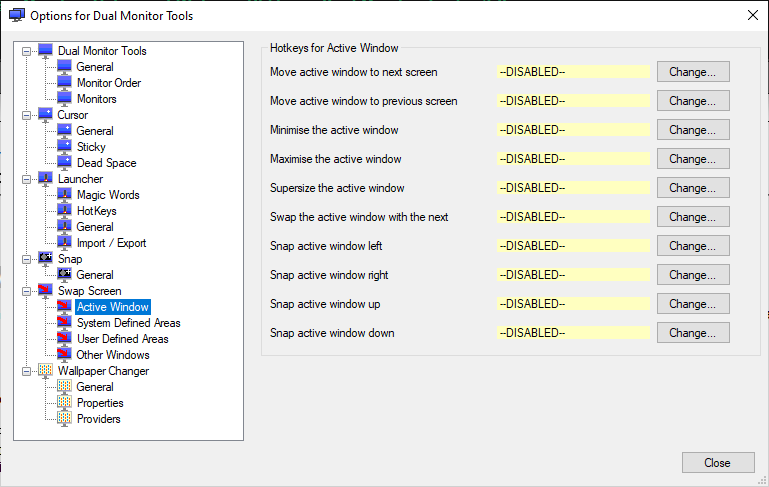Screen dimensions: 769x487
Task: Collapse the Launcher tree node
Action: pyautogui.click(x=26, y=179)
